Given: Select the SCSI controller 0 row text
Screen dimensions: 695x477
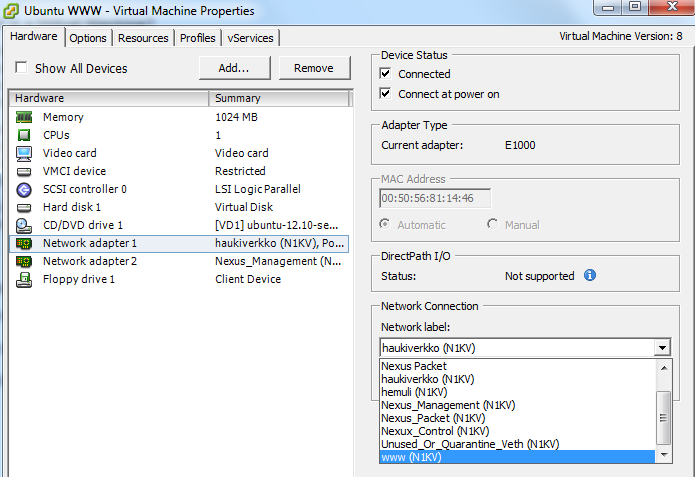Looking at the screenshot, I should [85, 189].
